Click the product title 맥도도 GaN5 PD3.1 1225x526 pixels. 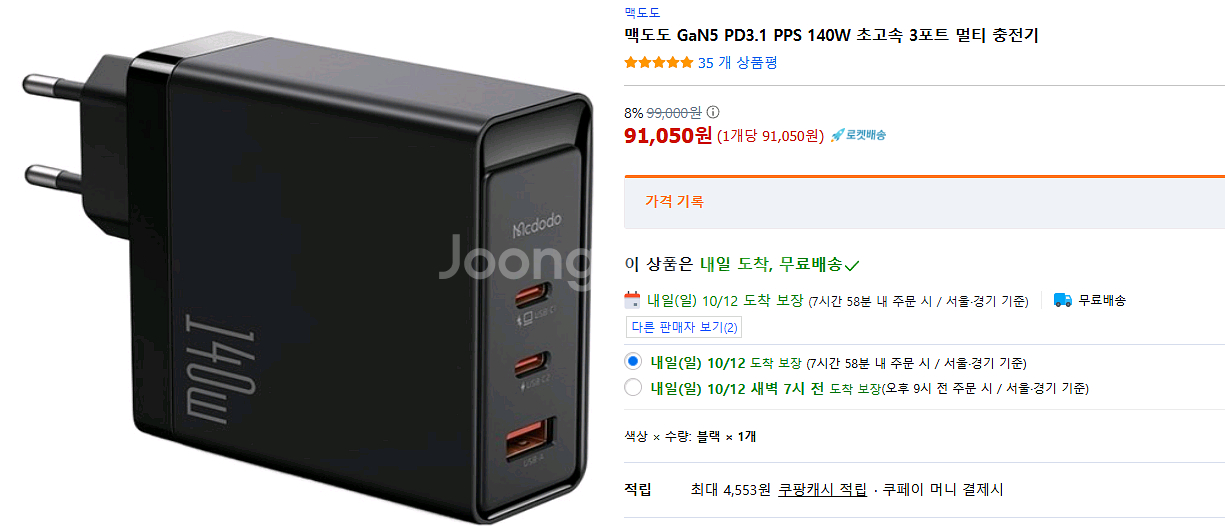(831, 36)
